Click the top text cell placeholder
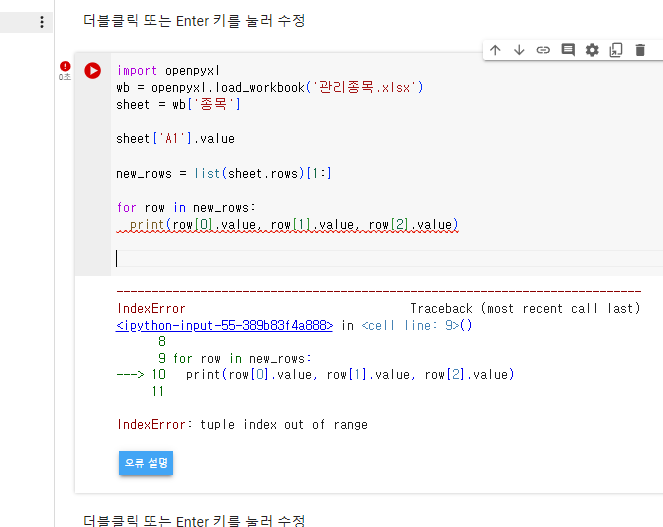This screenshot has width=663, height=527. [x=194, y=21]
